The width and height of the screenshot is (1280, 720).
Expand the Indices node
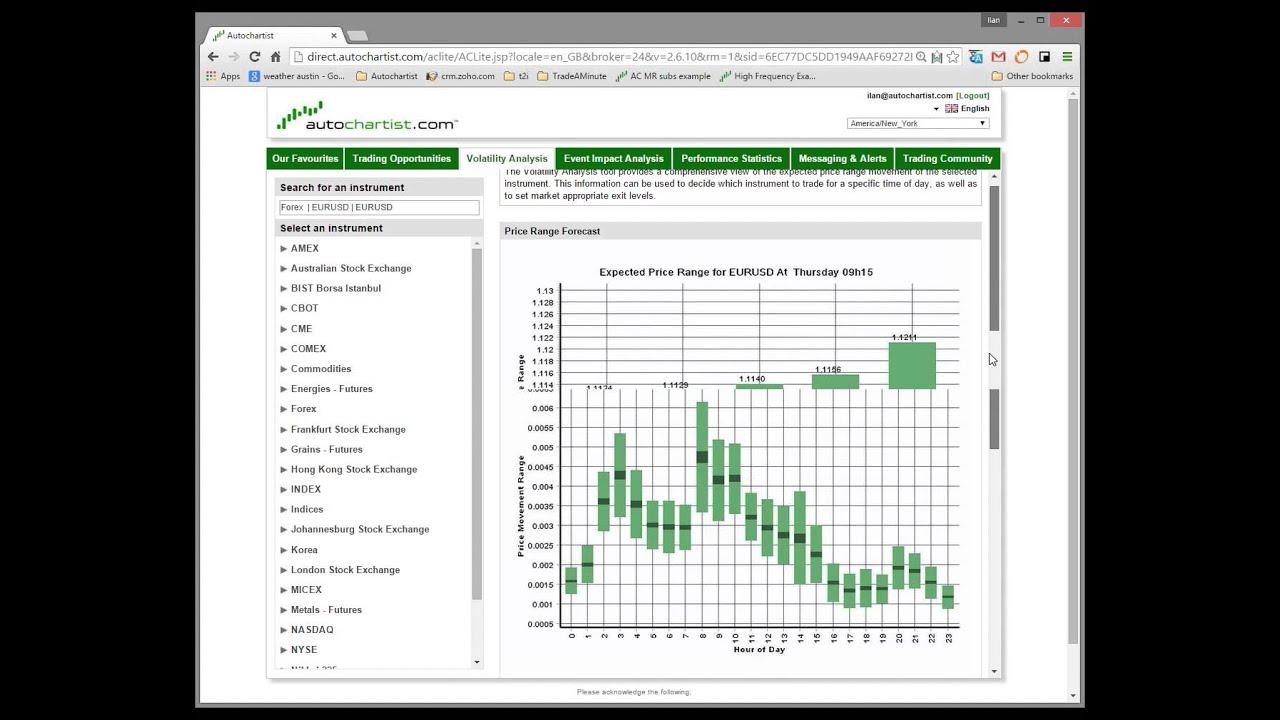click(284, 509)
